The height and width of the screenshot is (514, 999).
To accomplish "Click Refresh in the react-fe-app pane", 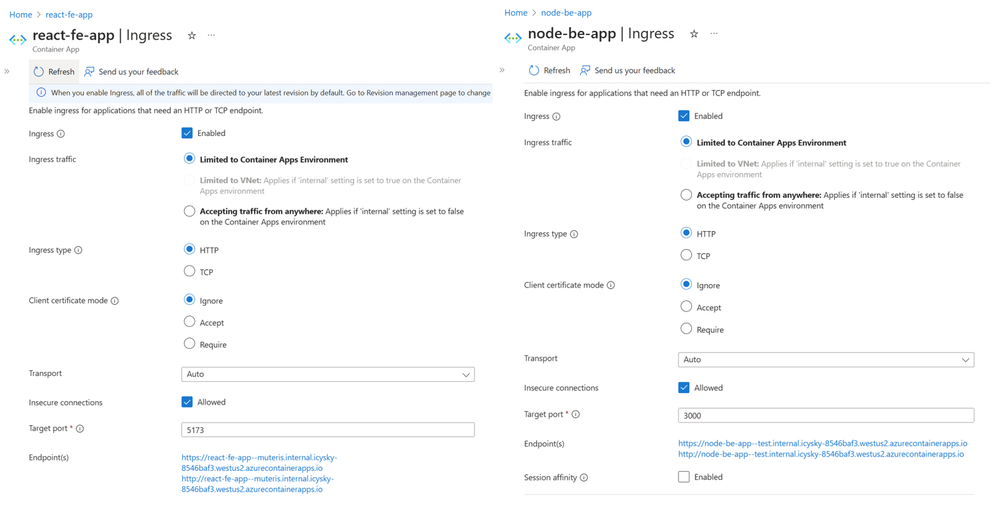I will (x=54, y=72).
